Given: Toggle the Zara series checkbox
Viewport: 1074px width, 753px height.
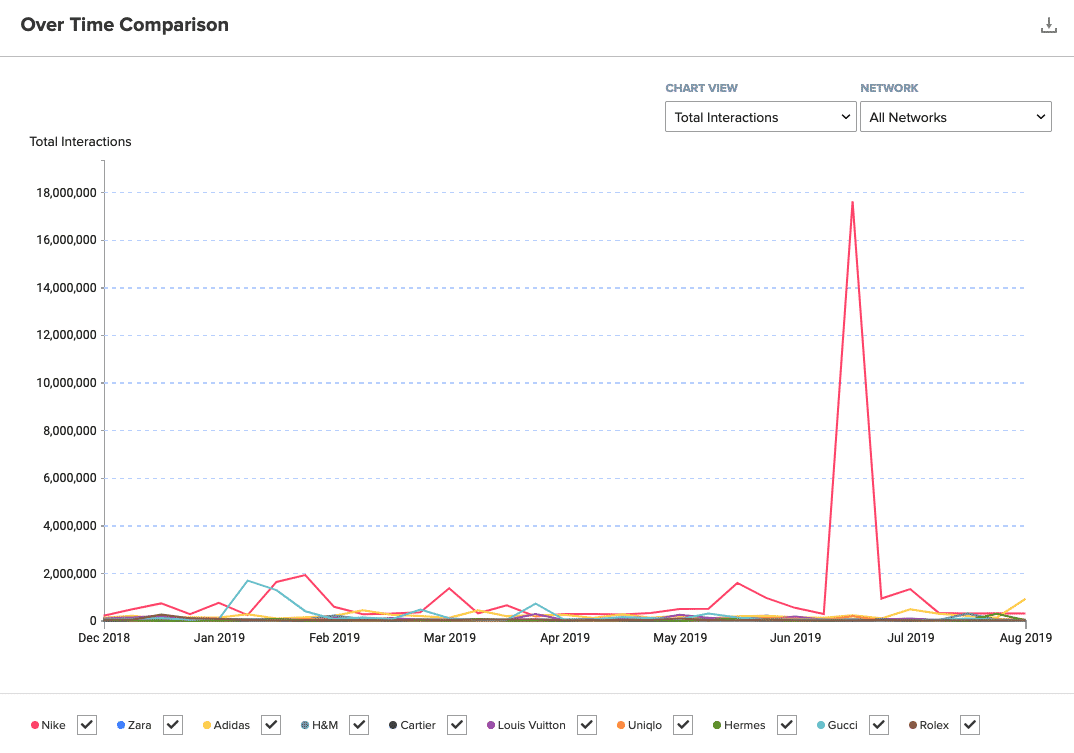Looking at the screenshot, I should pos(173,725).
